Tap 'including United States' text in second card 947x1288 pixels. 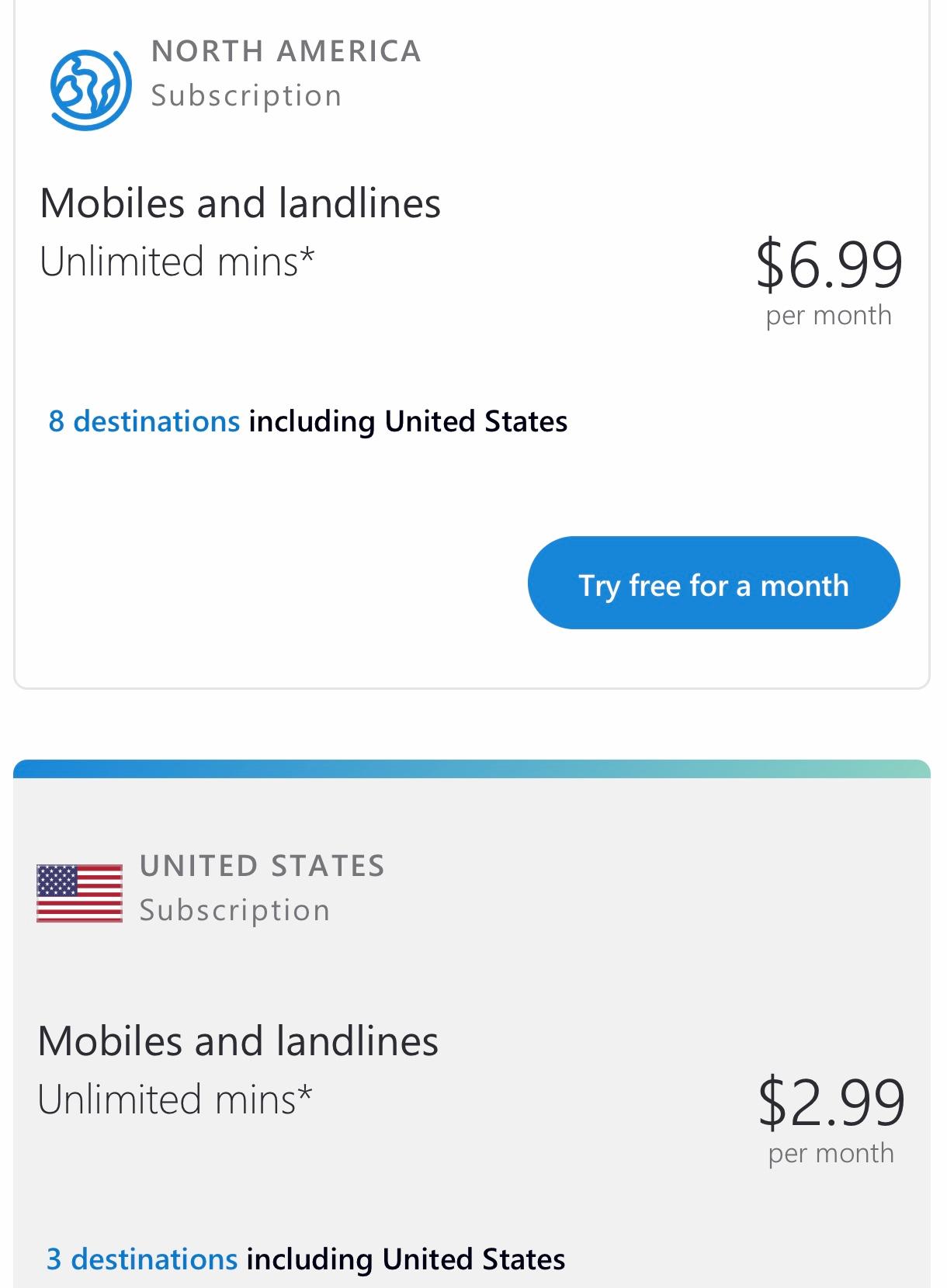click(x=406, y=1259)
